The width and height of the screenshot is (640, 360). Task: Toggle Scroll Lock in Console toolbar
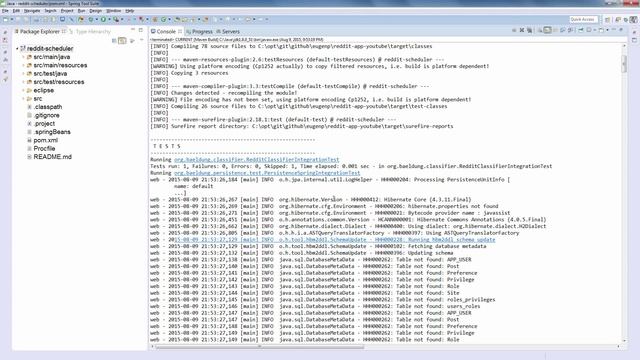(x=547, y=30)
